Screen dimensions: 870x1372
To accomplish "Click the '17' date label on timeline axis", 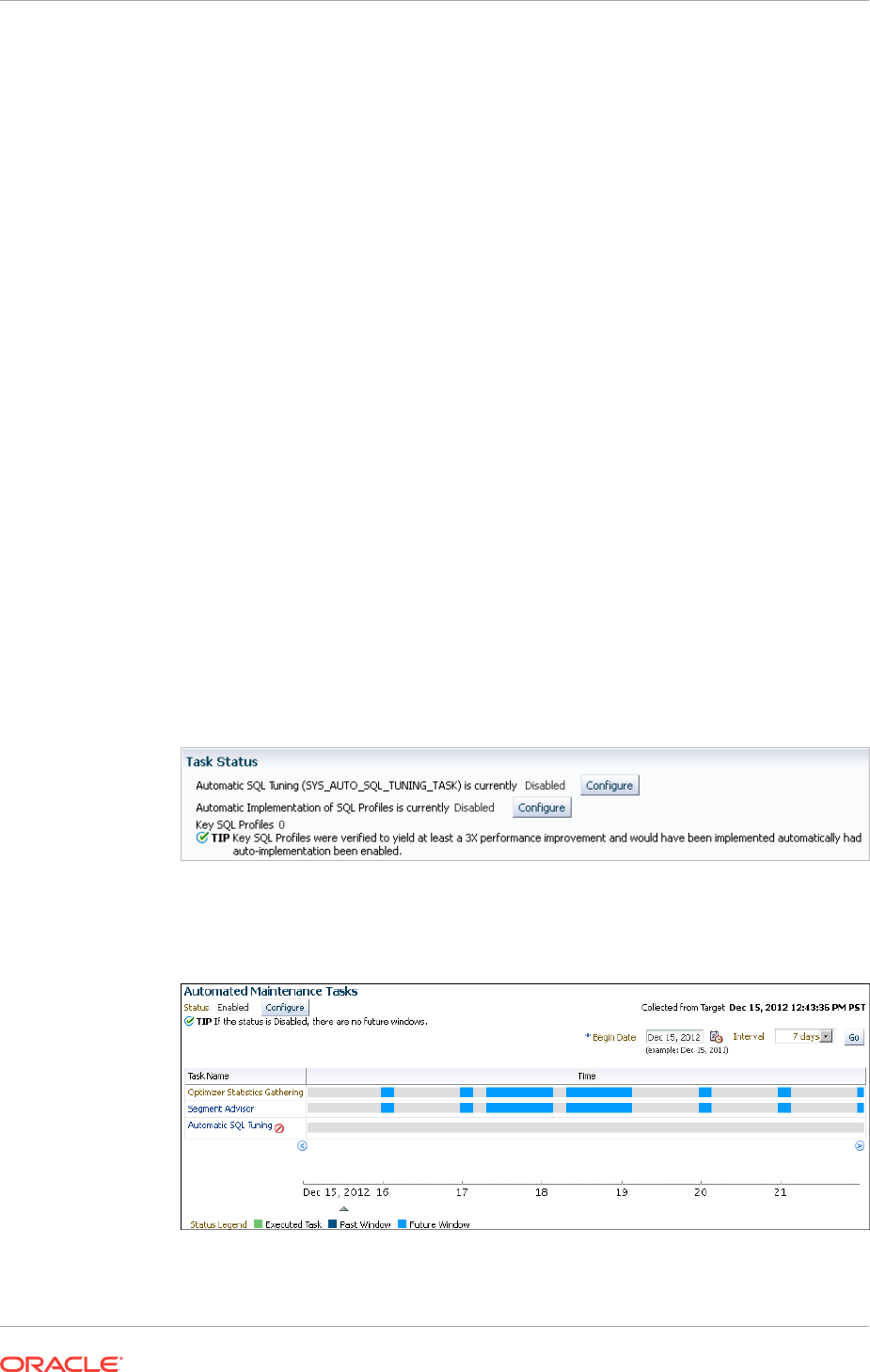I will coord(462,1192).
